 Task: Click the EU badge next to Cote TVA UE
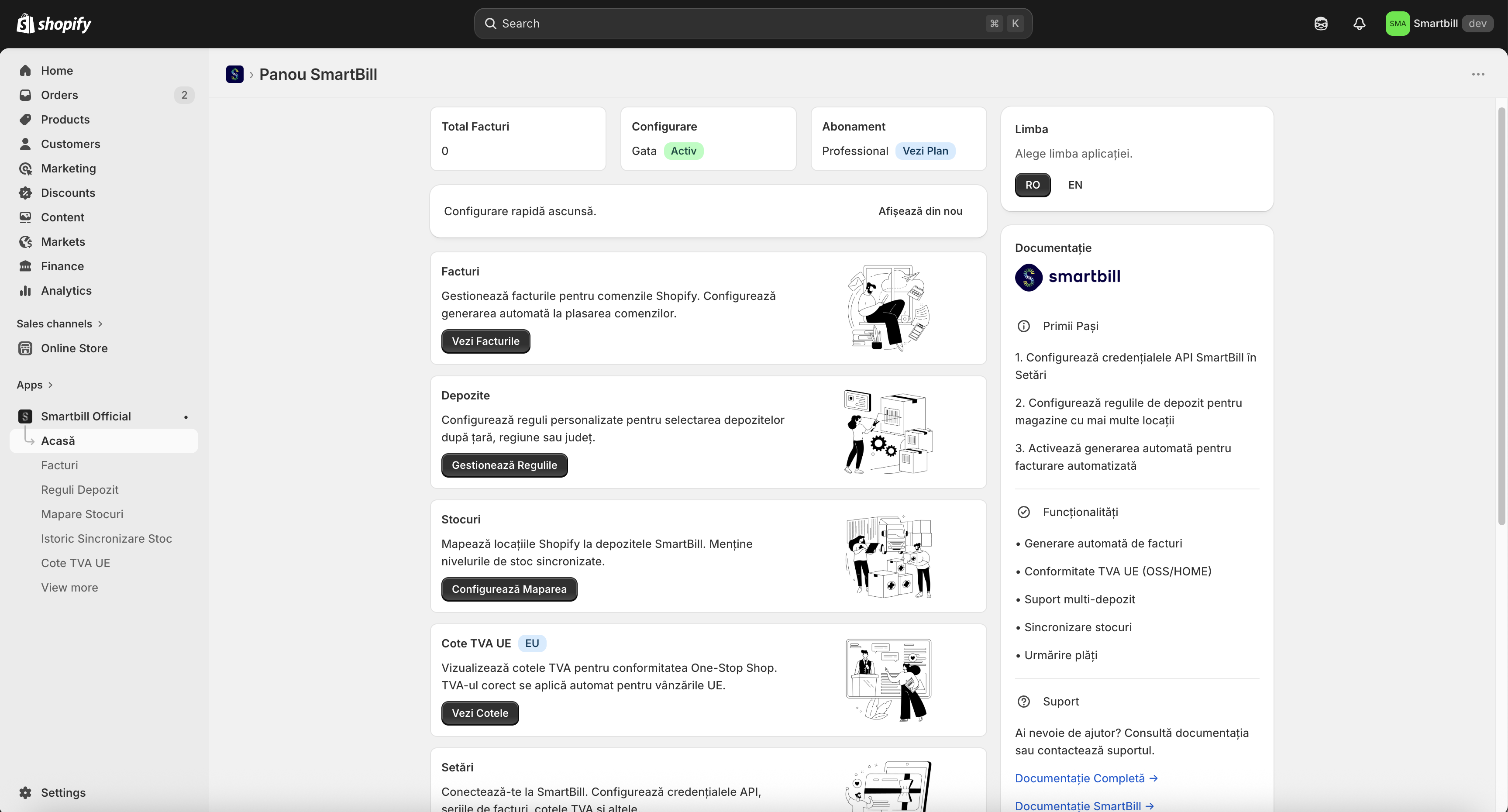click(531, 643)
